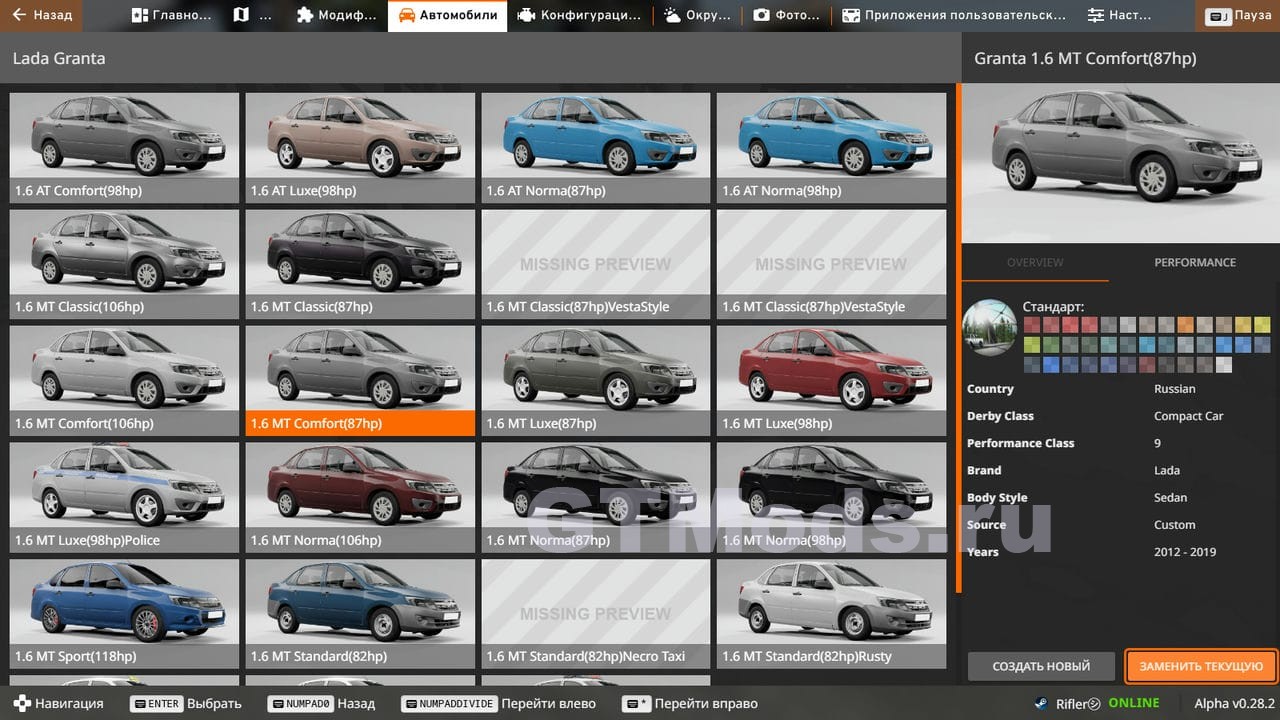Click the Steam account icon
The image size is (1280, 720).
(1042, 703)
